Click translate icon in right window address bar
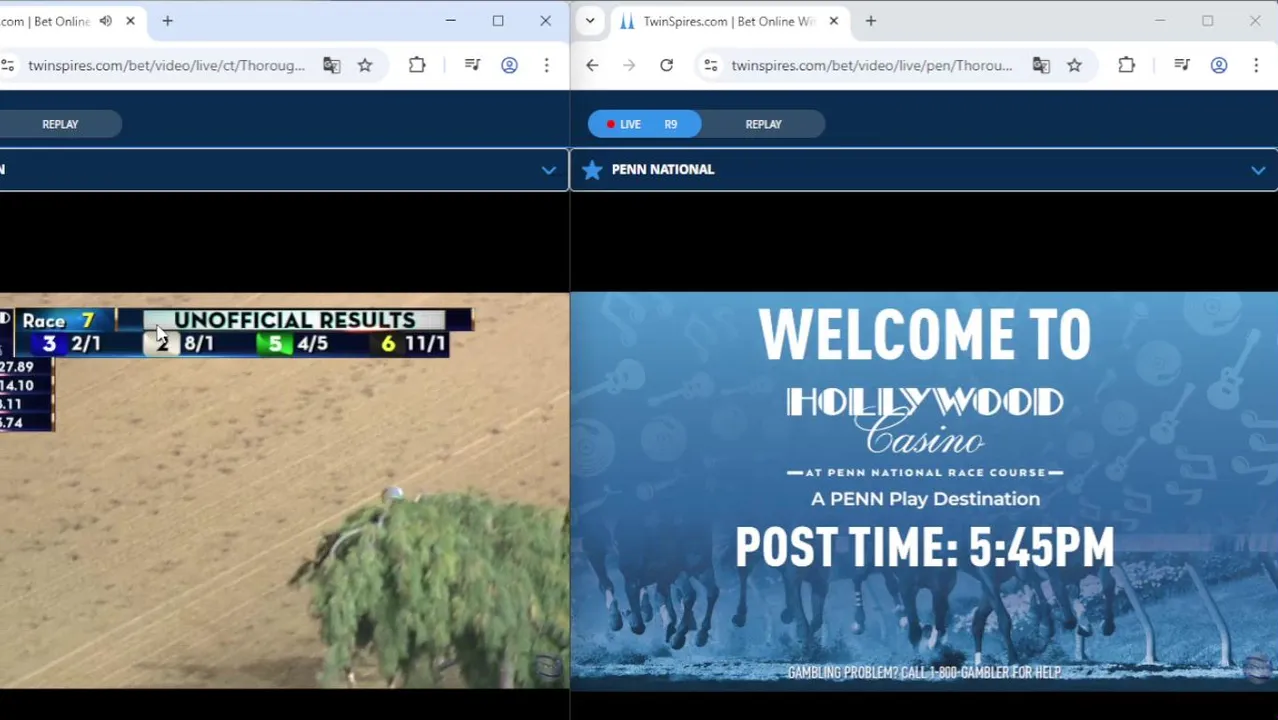The width and height of the screenshot is (1278, 720). pyautogui.click(x=1041, y=65)
